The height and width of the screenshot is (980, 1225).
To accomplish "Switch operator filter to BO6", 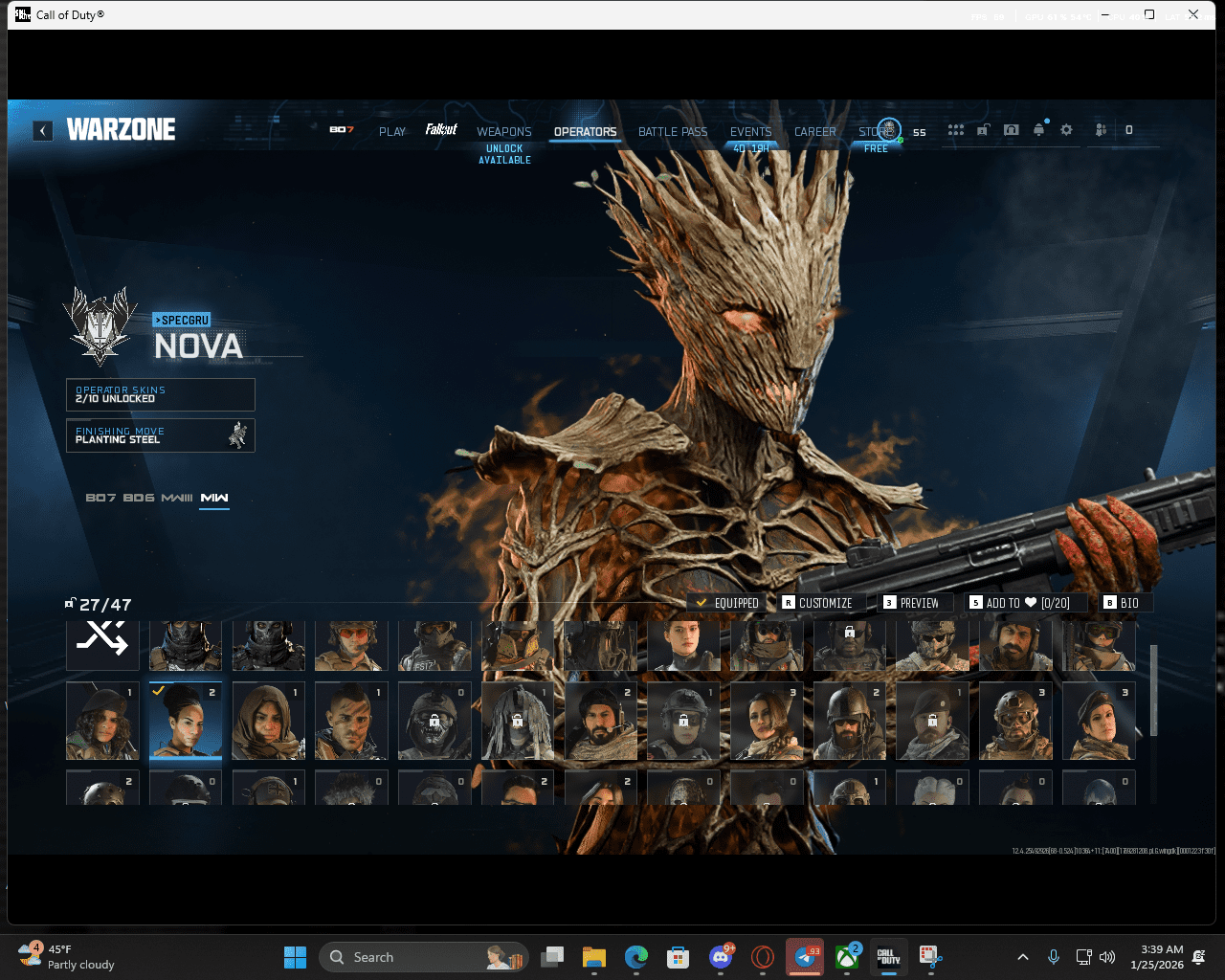I will (x=139, y=498).
